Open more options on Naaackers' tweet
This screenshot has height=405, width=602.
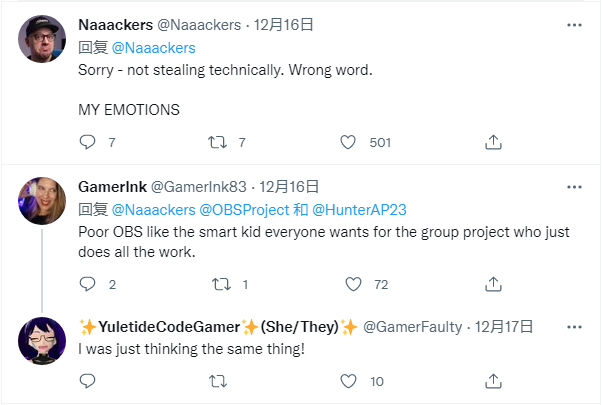(x=574, y=24)
